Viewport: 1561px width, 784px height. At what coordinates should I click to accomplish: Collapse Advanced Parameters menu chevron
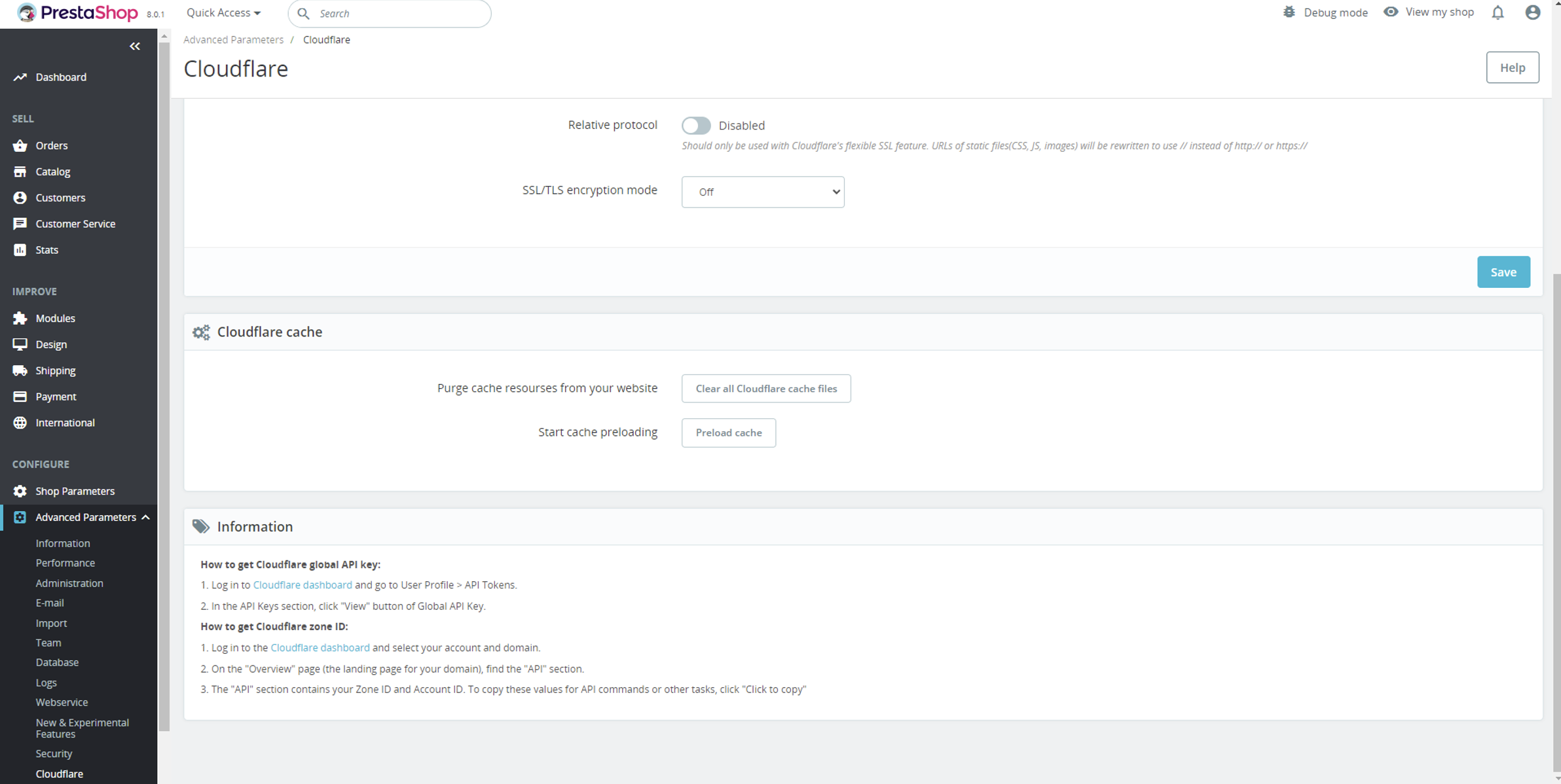(145, 517)
